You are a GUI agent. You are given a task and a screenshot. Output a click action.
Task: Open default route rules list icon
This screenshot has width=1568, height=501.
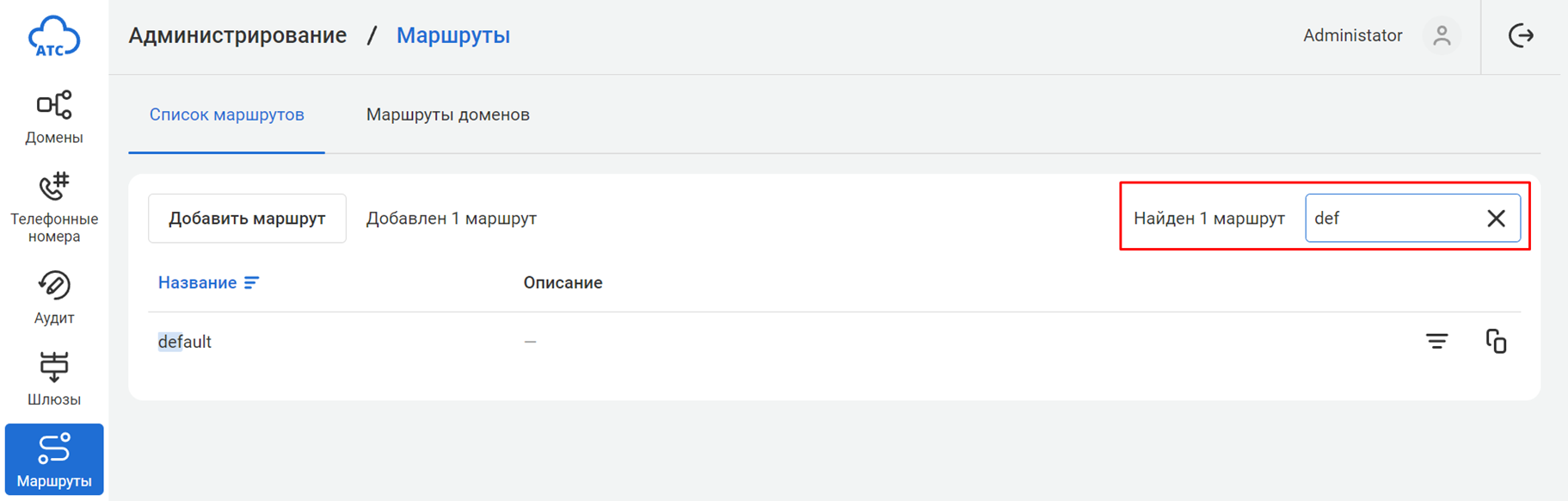pos(1436,342)
